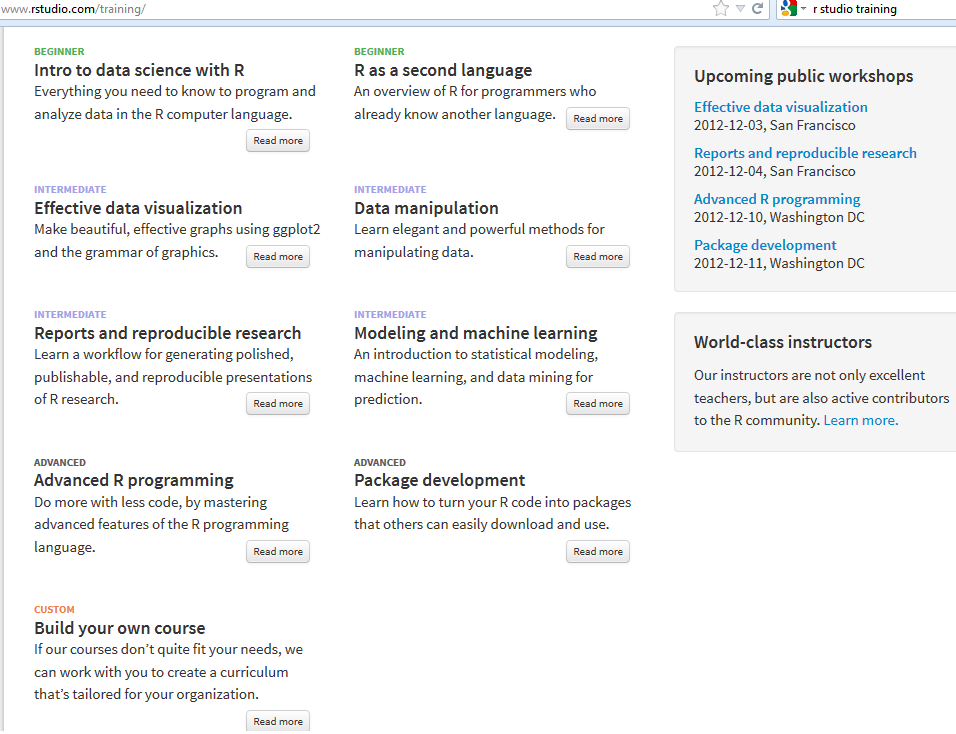Read more about Modeling and machine learning

[x=598, y=404]
